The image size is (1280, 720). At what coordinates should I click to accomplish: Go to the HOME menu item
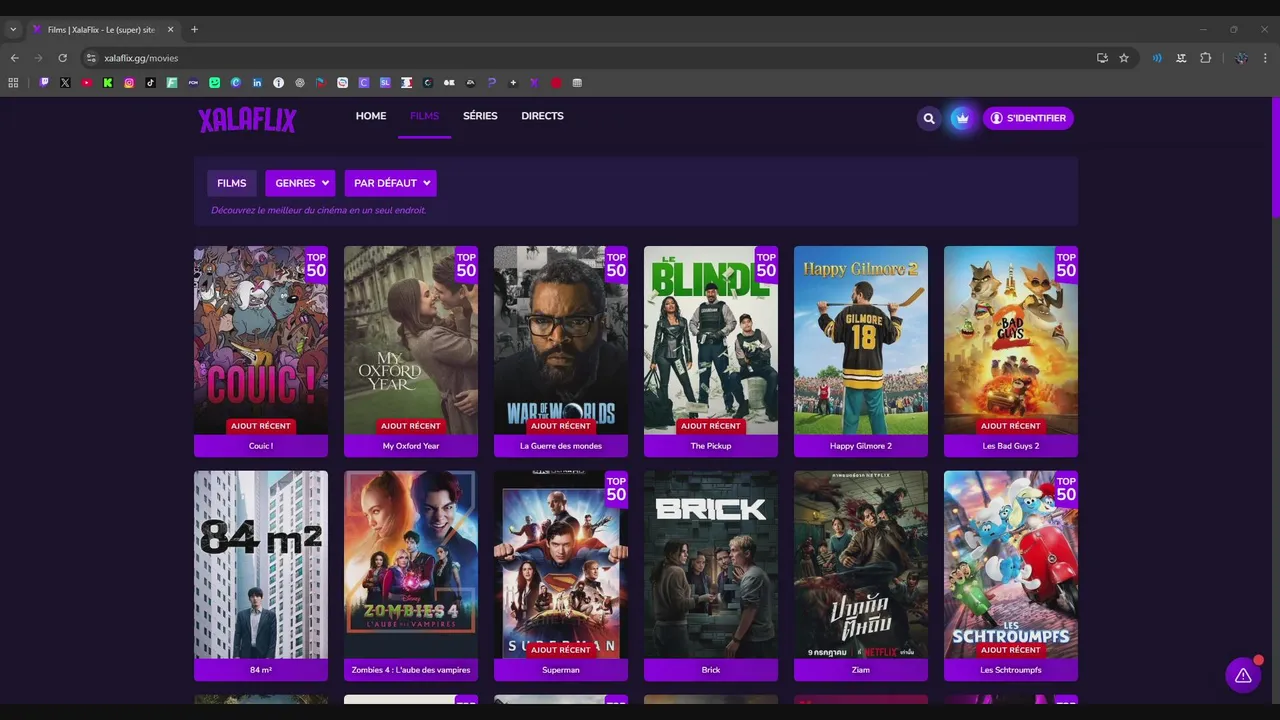coord(371,116)
